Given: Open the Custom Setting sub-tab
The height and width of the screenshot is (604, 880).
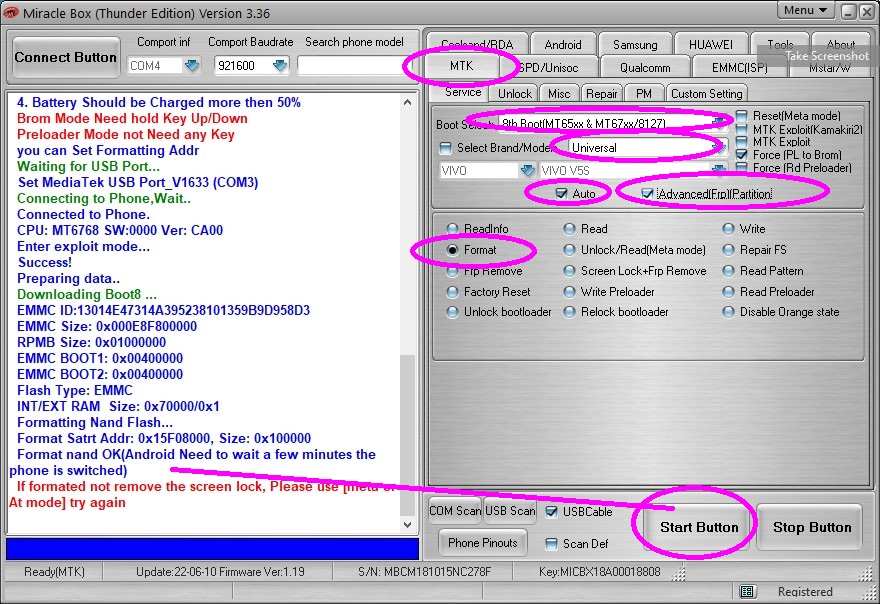Looking at the screenshot, I should [x=707, y=94].
